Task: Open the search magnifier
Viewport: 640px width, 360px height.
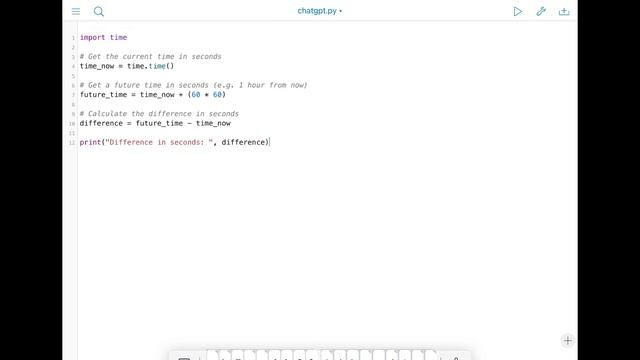Action: point(99,11)
